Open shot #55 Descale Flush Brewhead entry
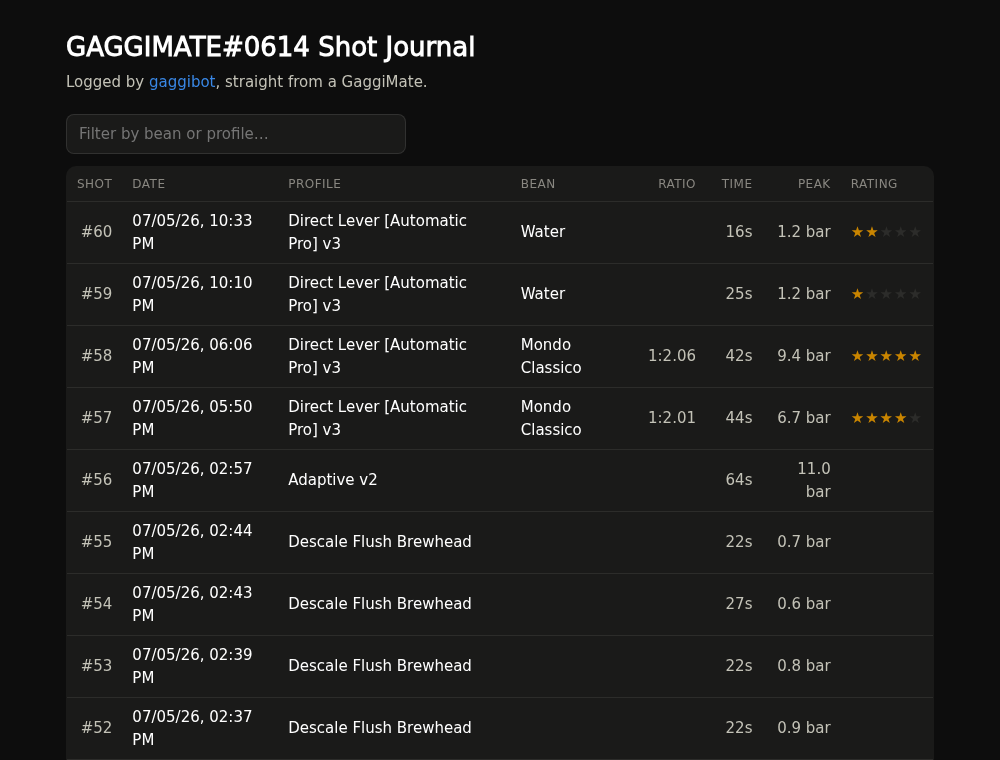 click(500, 542)
